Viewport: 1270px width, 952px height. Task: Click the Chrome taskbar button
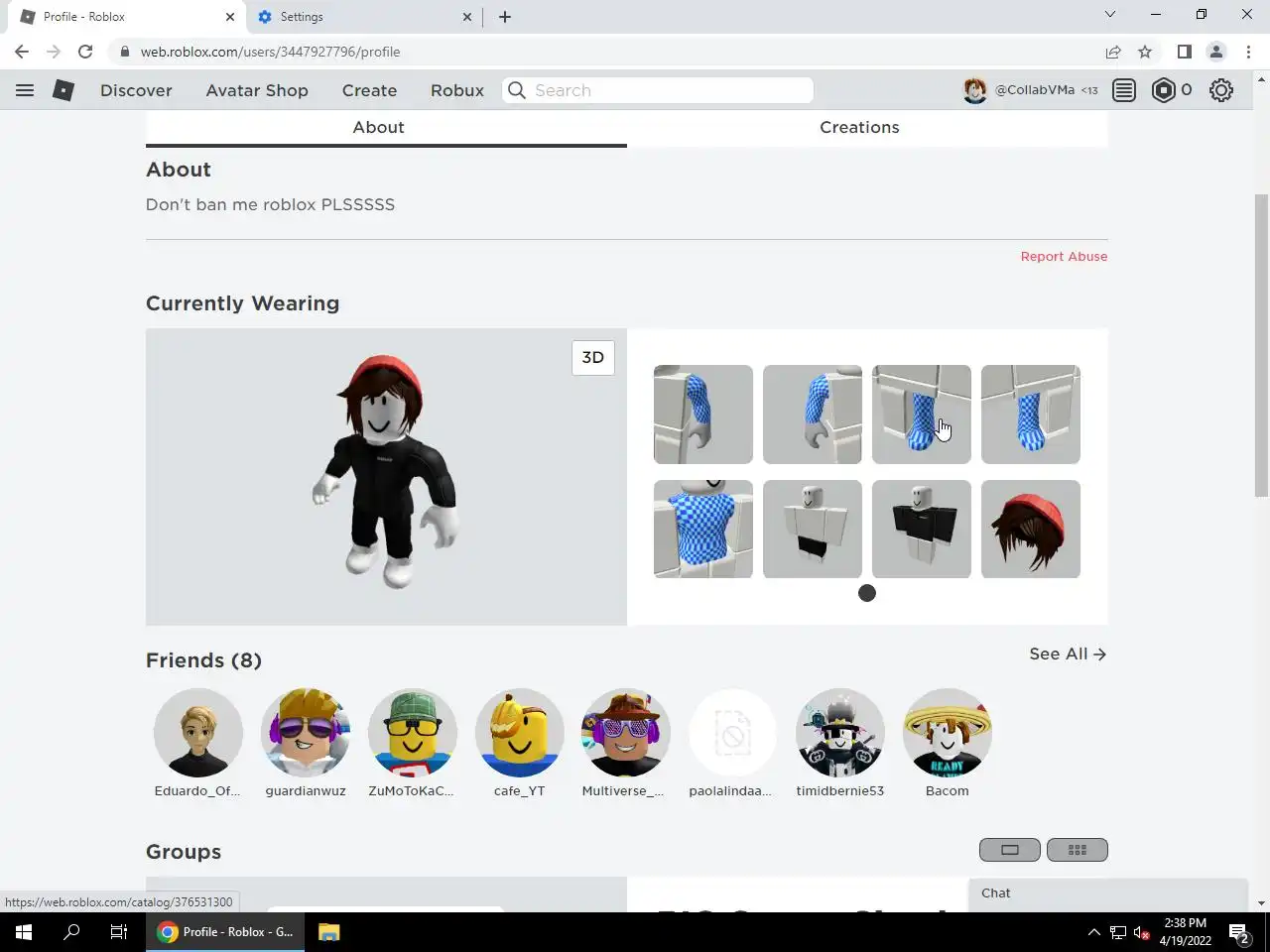[x=227, y=932]
